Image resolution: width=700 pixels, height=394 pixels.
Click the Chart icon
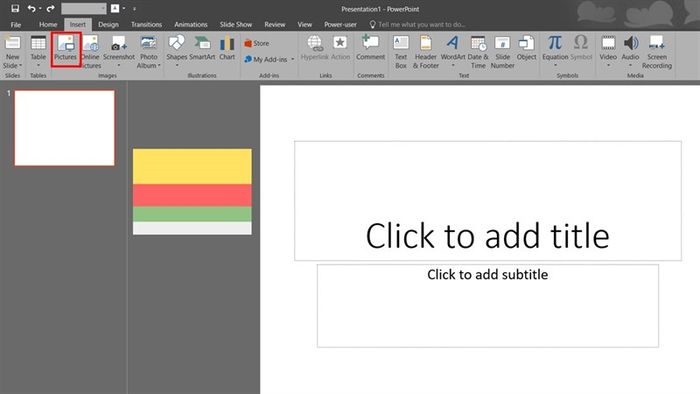tap(227, 48)
